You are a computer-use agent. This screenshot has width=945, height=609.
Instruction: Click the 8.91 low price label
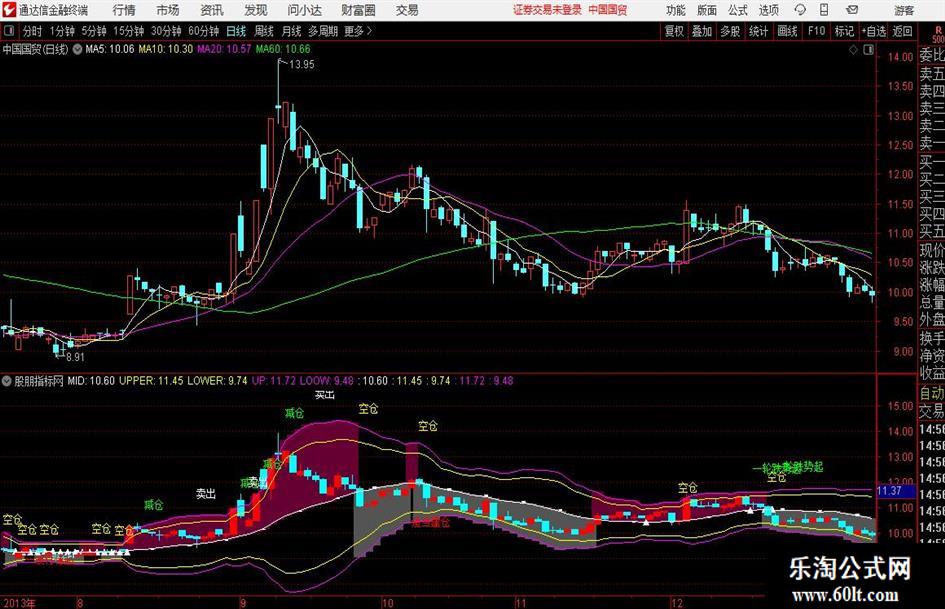click(75, 357)
